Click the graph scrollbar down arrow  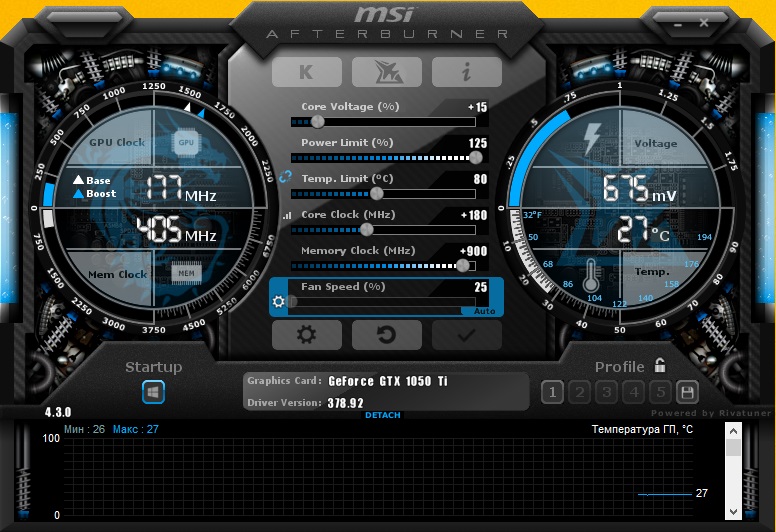[733, 512]
